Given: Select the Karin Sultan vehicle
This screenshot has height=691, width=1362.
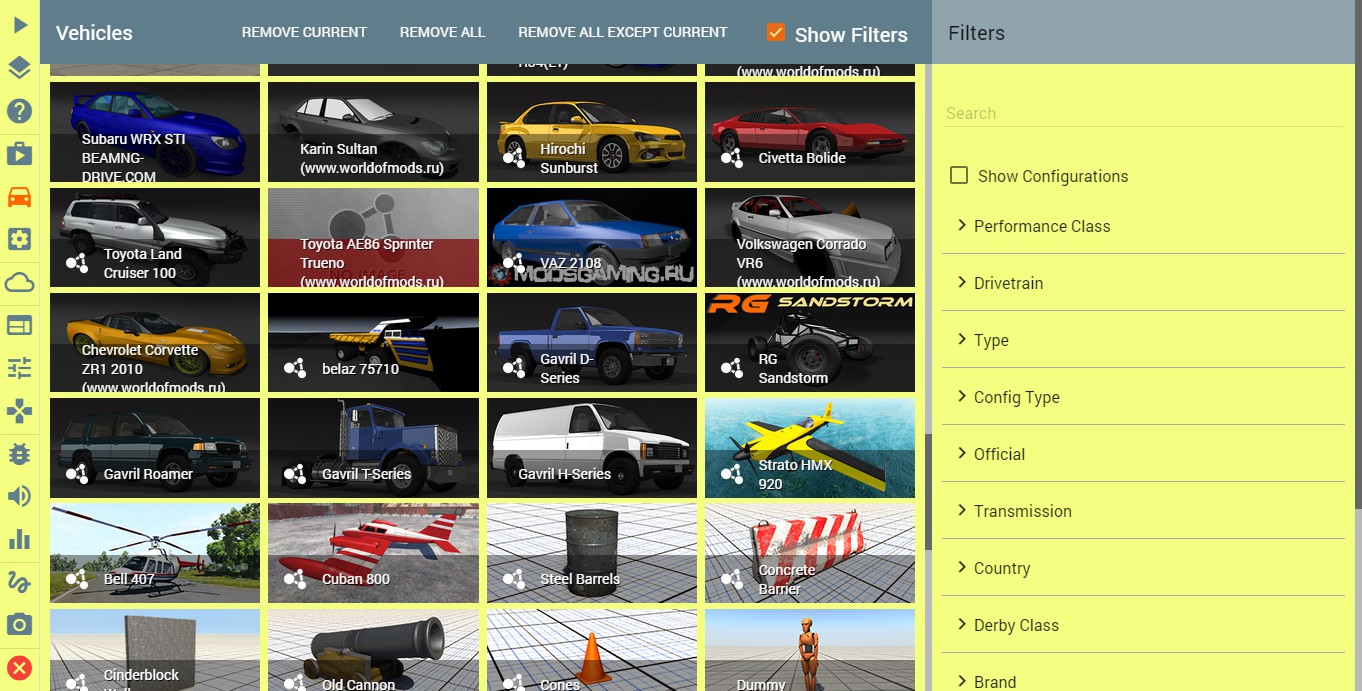Looking at the screenshot, I should coord(373,132).
